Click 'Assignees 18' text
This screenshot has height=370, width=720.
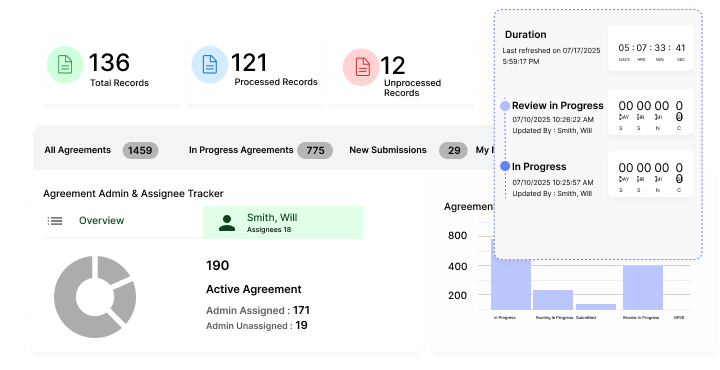tap(269, 230)
